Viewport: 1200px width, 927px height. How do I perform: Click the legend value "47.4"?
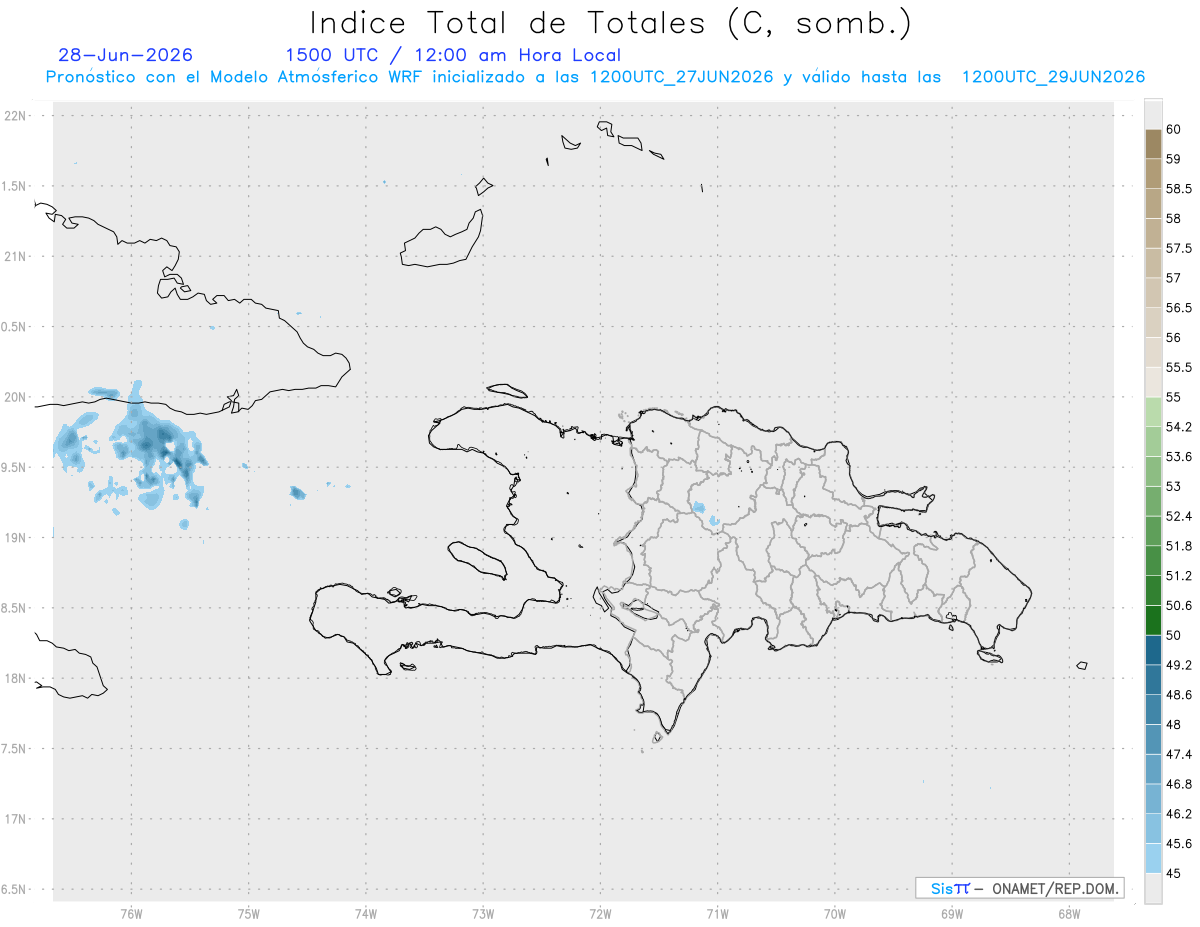click(1179, 754)
